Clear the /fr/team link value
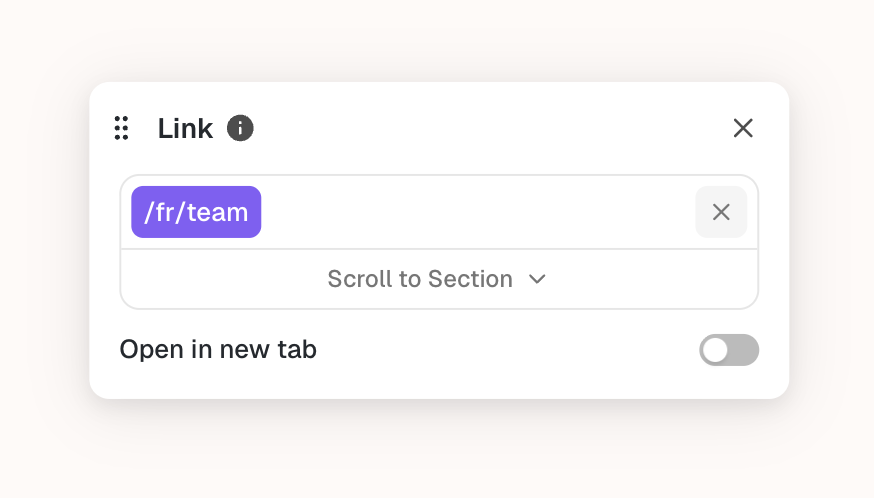This screenshot has width=874, height=498. tap(720, 212)
